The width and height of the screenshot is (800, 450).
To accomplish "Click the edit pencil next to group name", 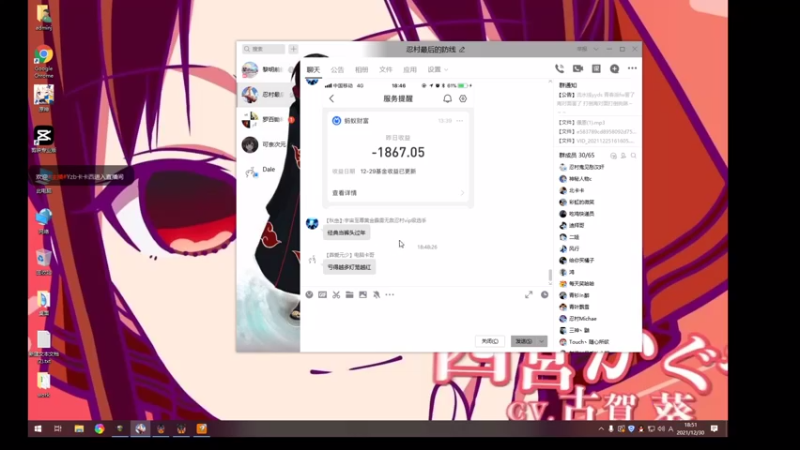I will [x=462, y=49].
